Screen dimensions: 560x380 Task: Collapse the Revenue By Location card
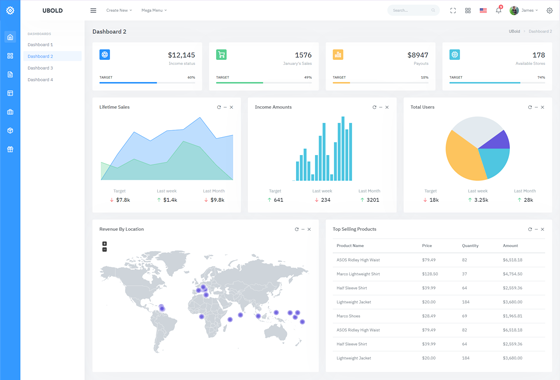pyautogui.click(x=303, y=229)
